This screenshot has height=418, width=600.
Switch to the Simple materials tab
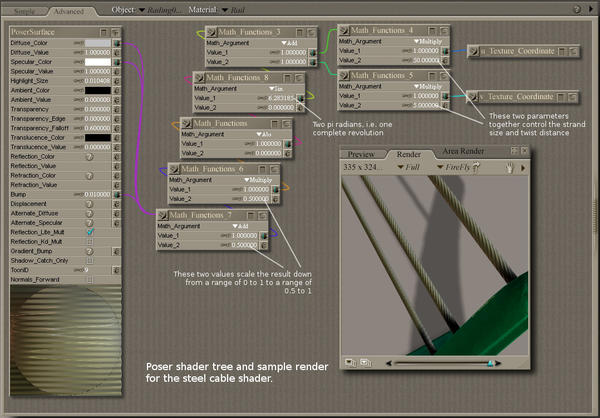click(24, 11)
